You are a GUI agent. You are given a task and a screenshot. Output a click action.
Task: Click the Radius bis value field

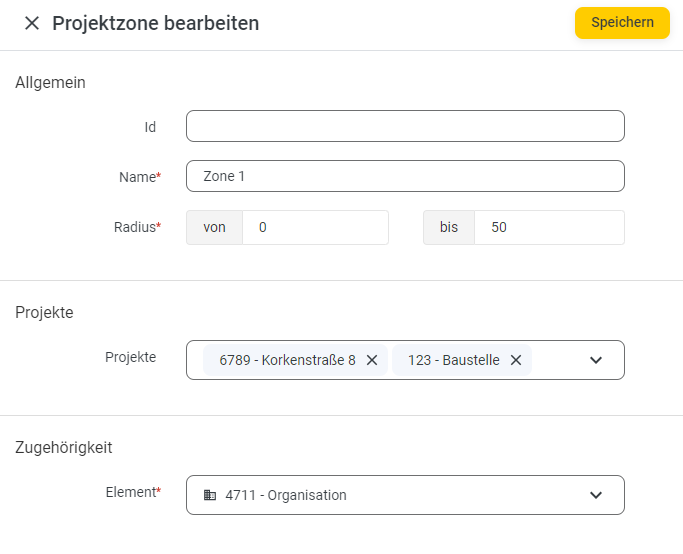point(549,227)
